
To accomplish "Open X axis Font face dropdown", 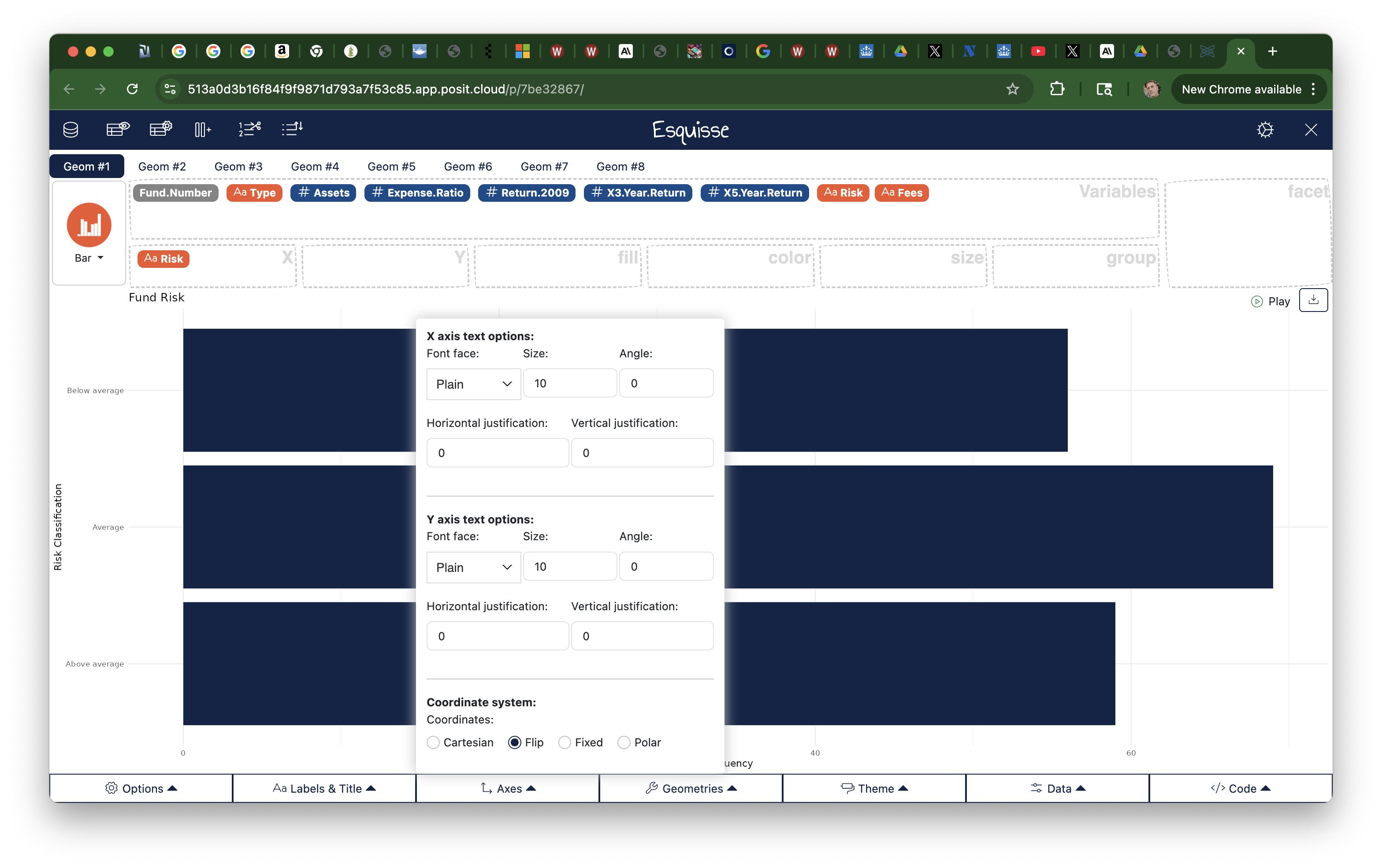I will 473,384.
